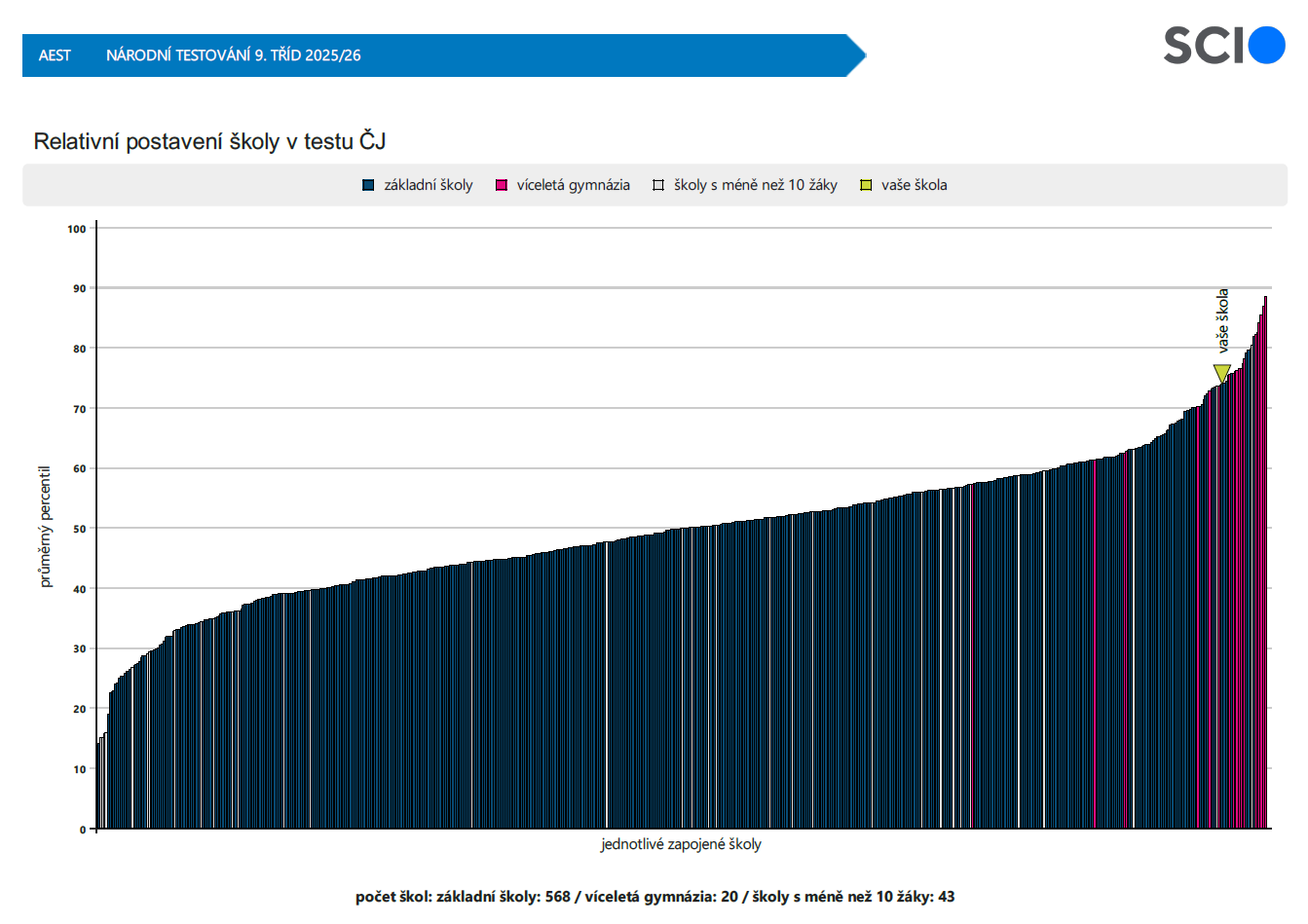Image resolution: width=1308 pixels, height=924 pixels.
Task: Click the AEST label in the header banner
Action: point(55,55)
